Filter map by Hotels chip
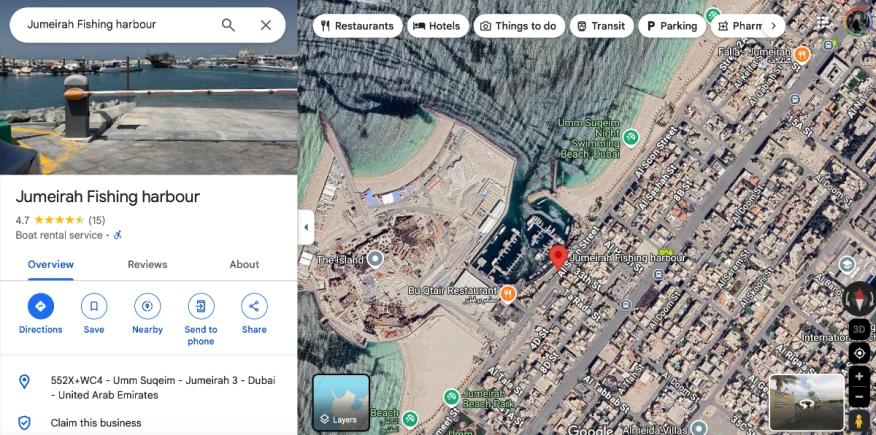 [437, 26]
